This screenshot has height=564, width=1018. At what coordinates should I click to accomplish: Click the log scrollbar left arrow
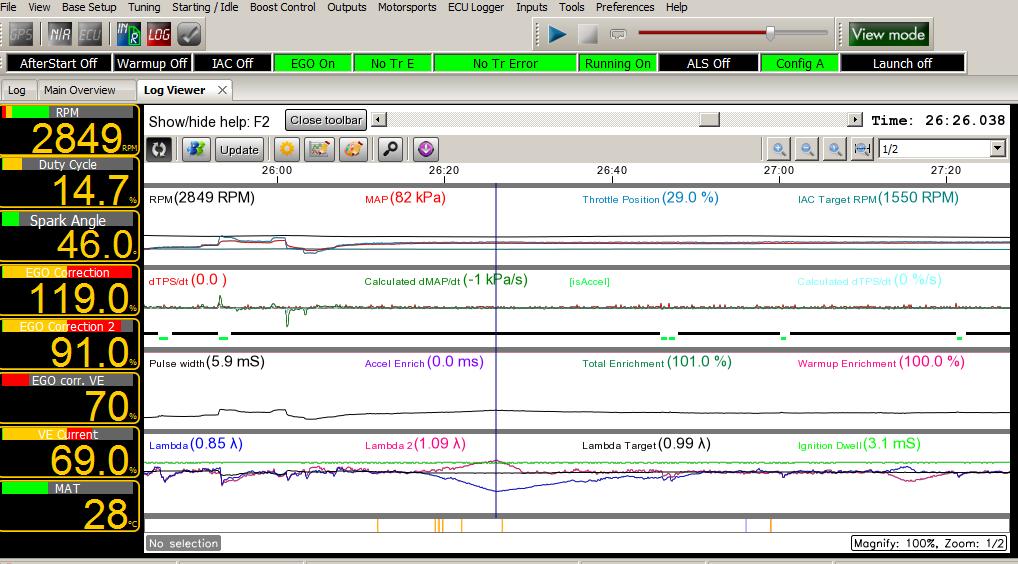coord(379,119)
